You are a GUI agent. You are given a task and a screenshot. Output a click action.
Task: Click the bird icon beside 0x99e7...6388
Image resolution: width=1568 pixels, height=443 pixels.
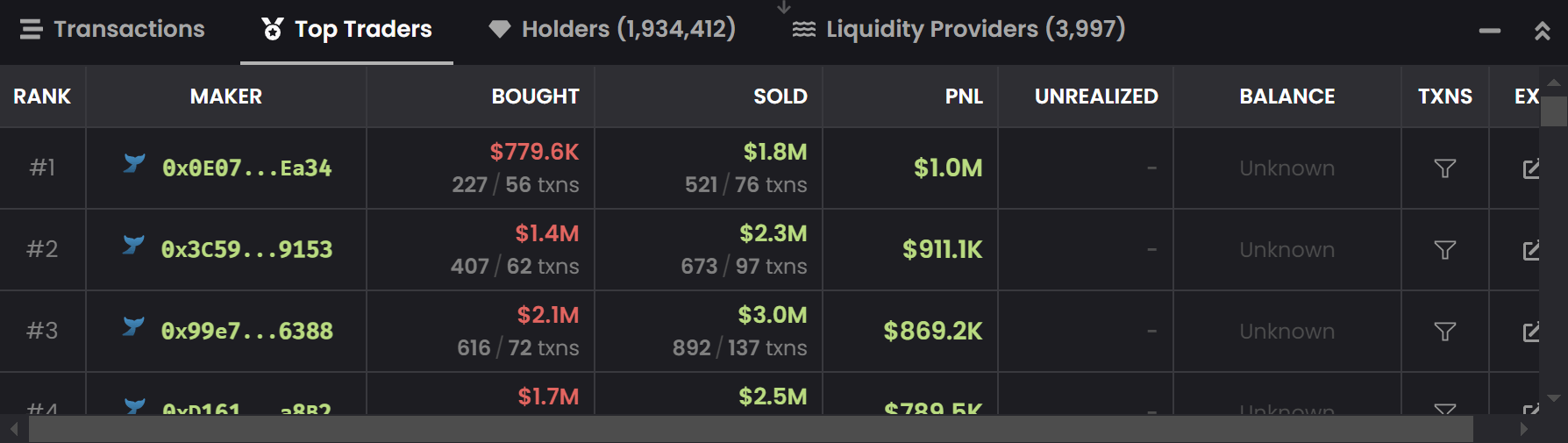(133, 326)
